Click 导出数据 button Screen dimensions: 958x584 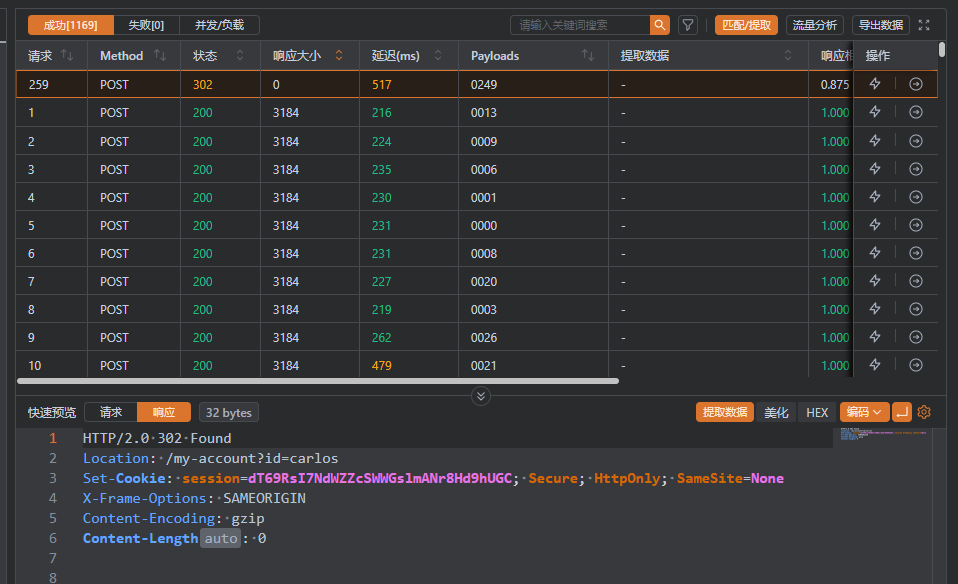click(880, 25)
